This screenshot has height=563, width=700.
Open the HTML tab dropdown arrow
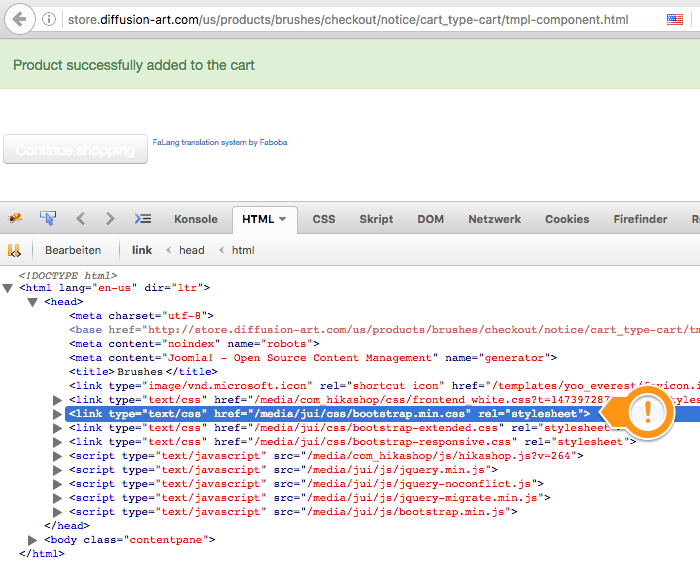coord(283,219)
